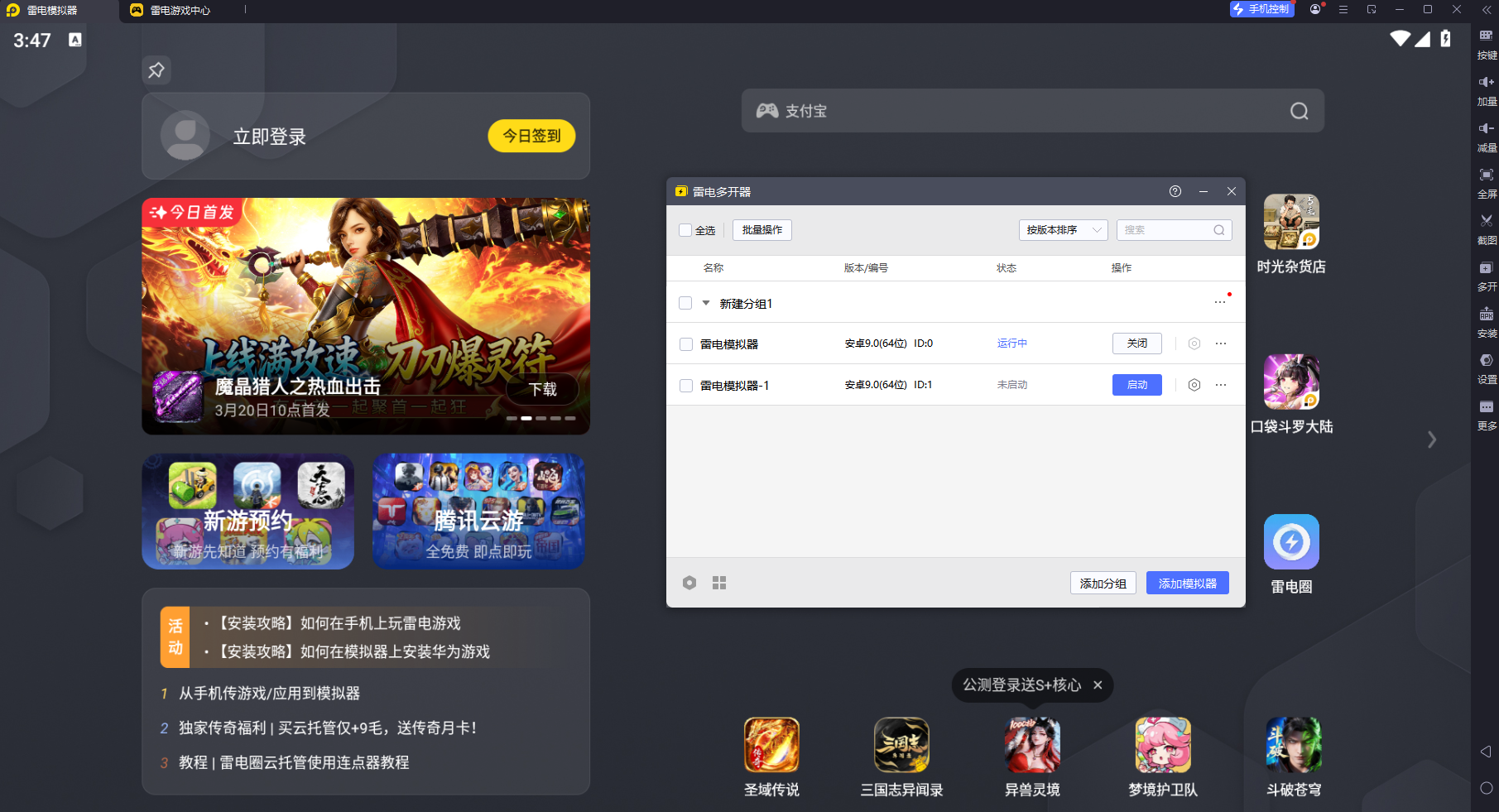The width and height of the screenshot is (1499, 812).
Task: Launch the 口袋斗罗大陆 app icon
Action: click(1291, 382)
